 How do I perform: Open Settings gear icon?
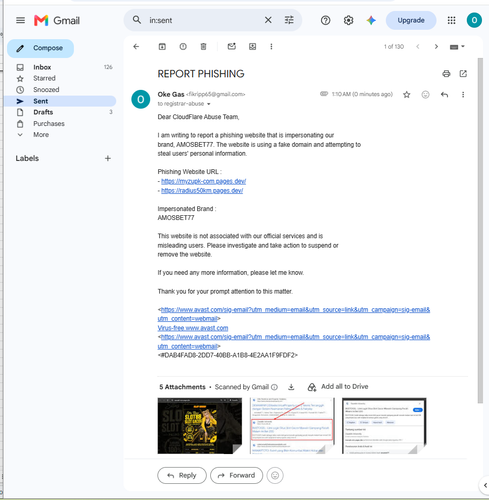[348, 20]
